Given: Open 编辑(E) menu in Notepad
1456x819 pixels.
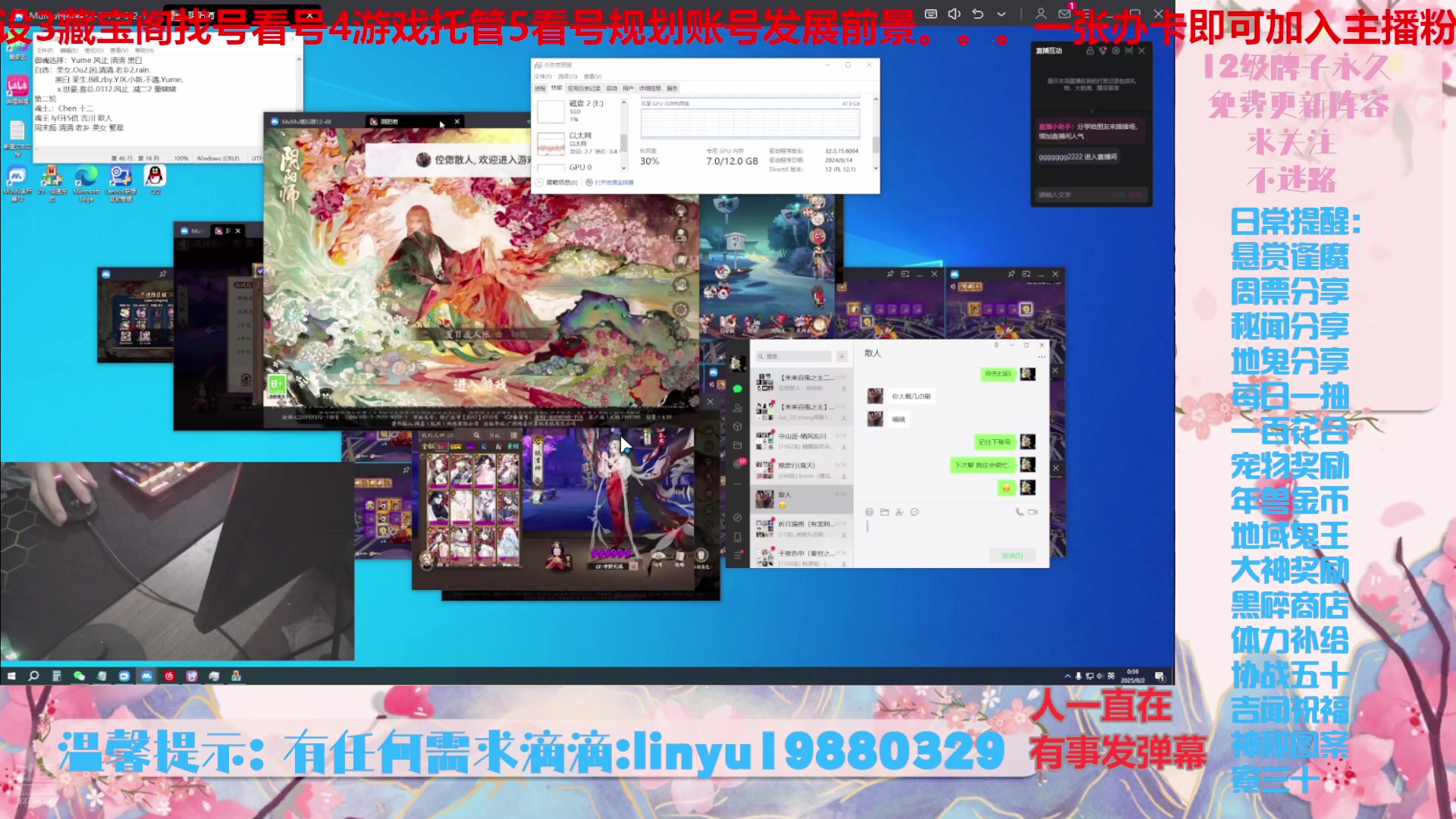Looking at the screenshot, I should (69, 51).
